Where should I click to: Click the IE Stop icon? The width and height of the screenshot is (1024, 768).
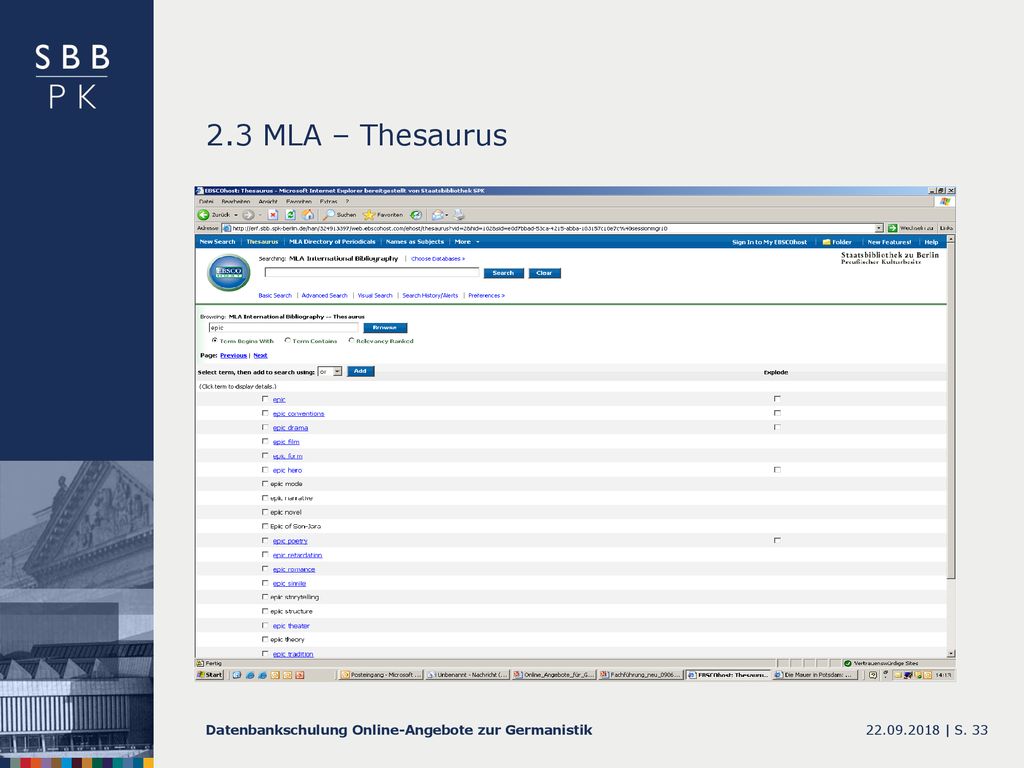pos(273,215)
